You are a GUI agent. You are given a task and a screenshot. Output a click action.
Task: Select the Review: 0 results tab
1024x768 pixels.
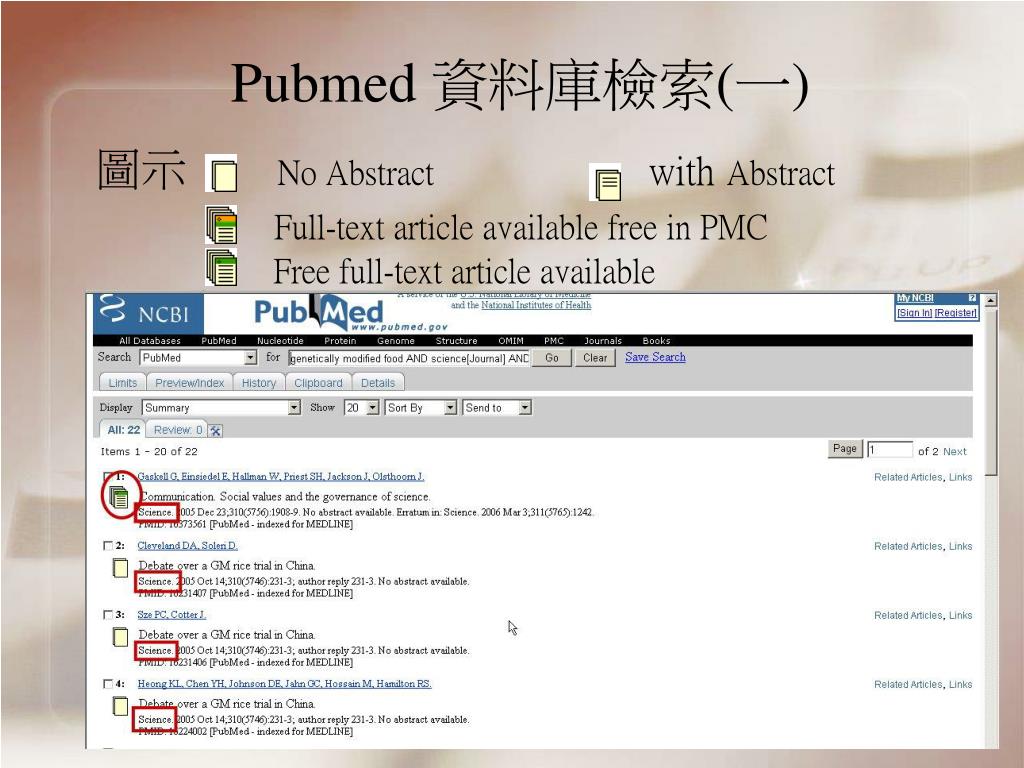[177, 430]
